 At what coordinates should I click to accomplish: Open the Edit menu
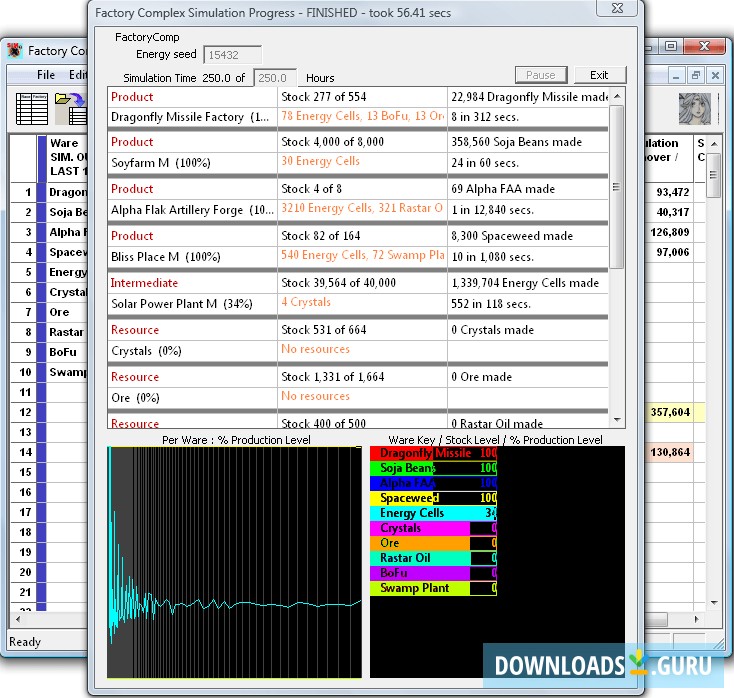[77, 75]
